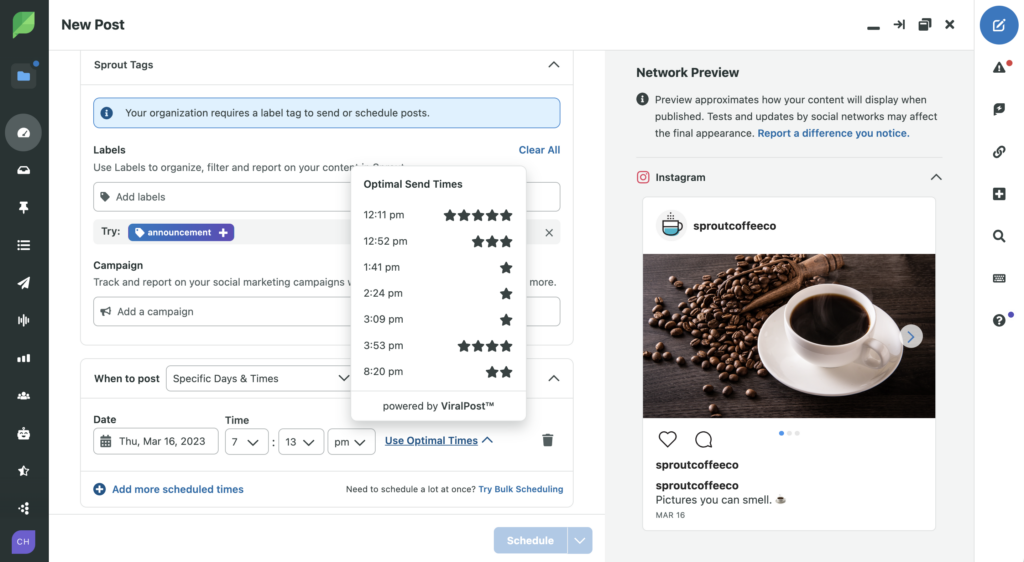The height and width of the screenshot is (562, 1024).
Task: Click the plus square icon in right bar
Action: coord(999,194)
